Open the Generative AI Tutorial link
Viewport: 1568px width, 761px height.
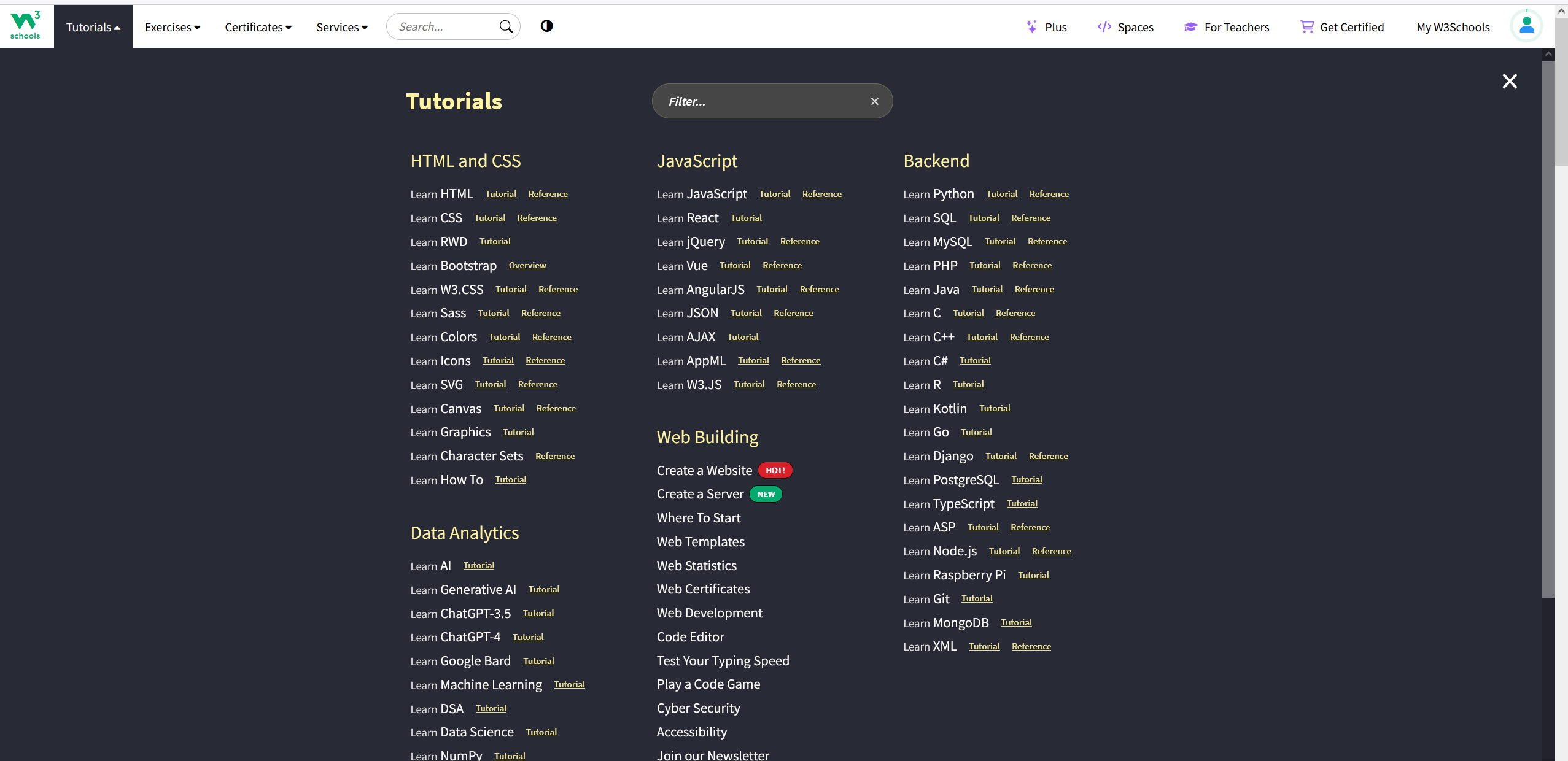(x=544, y=589)
